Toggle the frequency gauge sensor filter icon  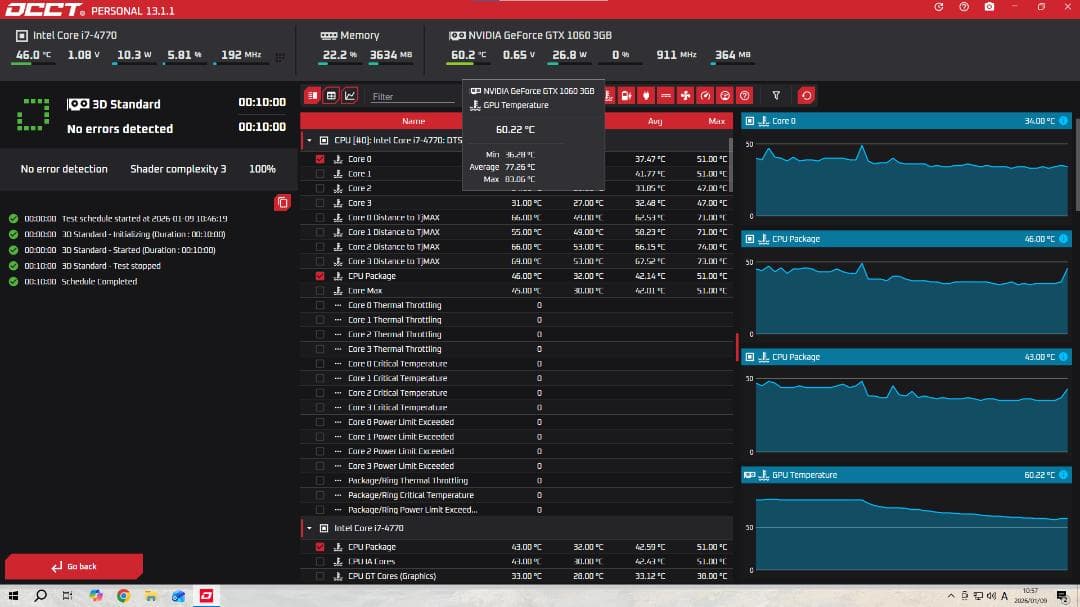(x=705, y=96)
